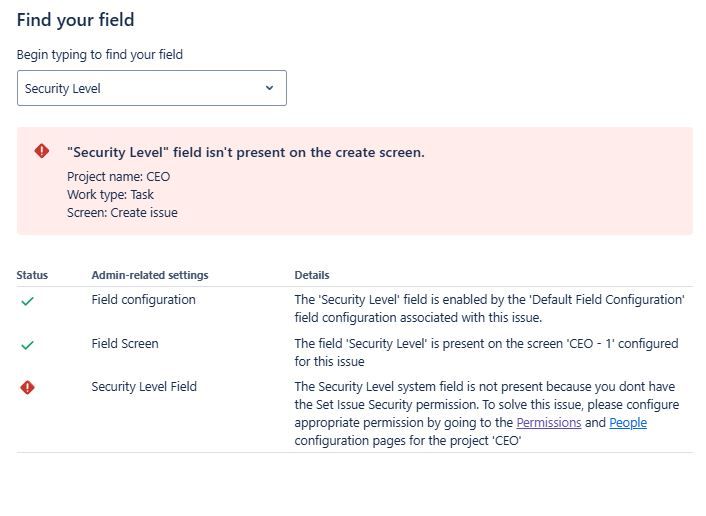This screenshot has height=516, width=706.
Task: Click the green checkmark beside Field configuration
Action: (x=28, y=301)
